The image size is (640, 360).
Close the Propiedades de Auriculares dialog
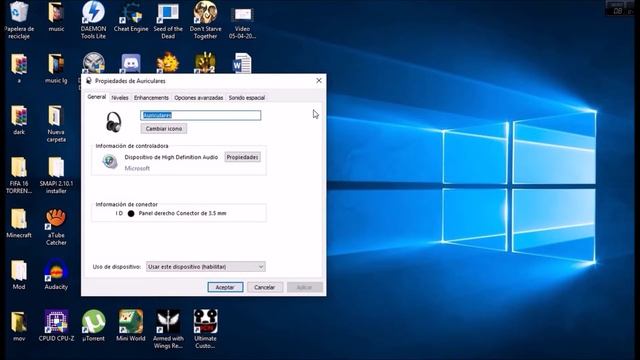pyautogui.click(x=319, y=81)
